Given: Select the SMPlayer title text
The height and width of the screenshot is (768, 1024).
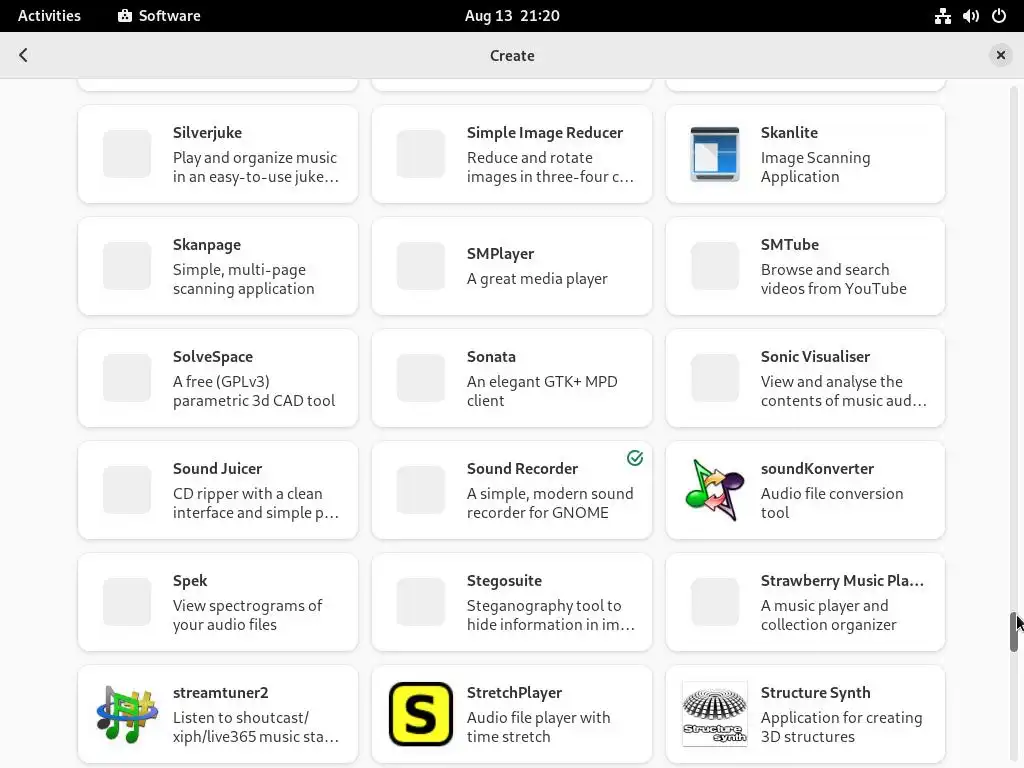Looking at the screenshot, I should (x=500, y=254).
